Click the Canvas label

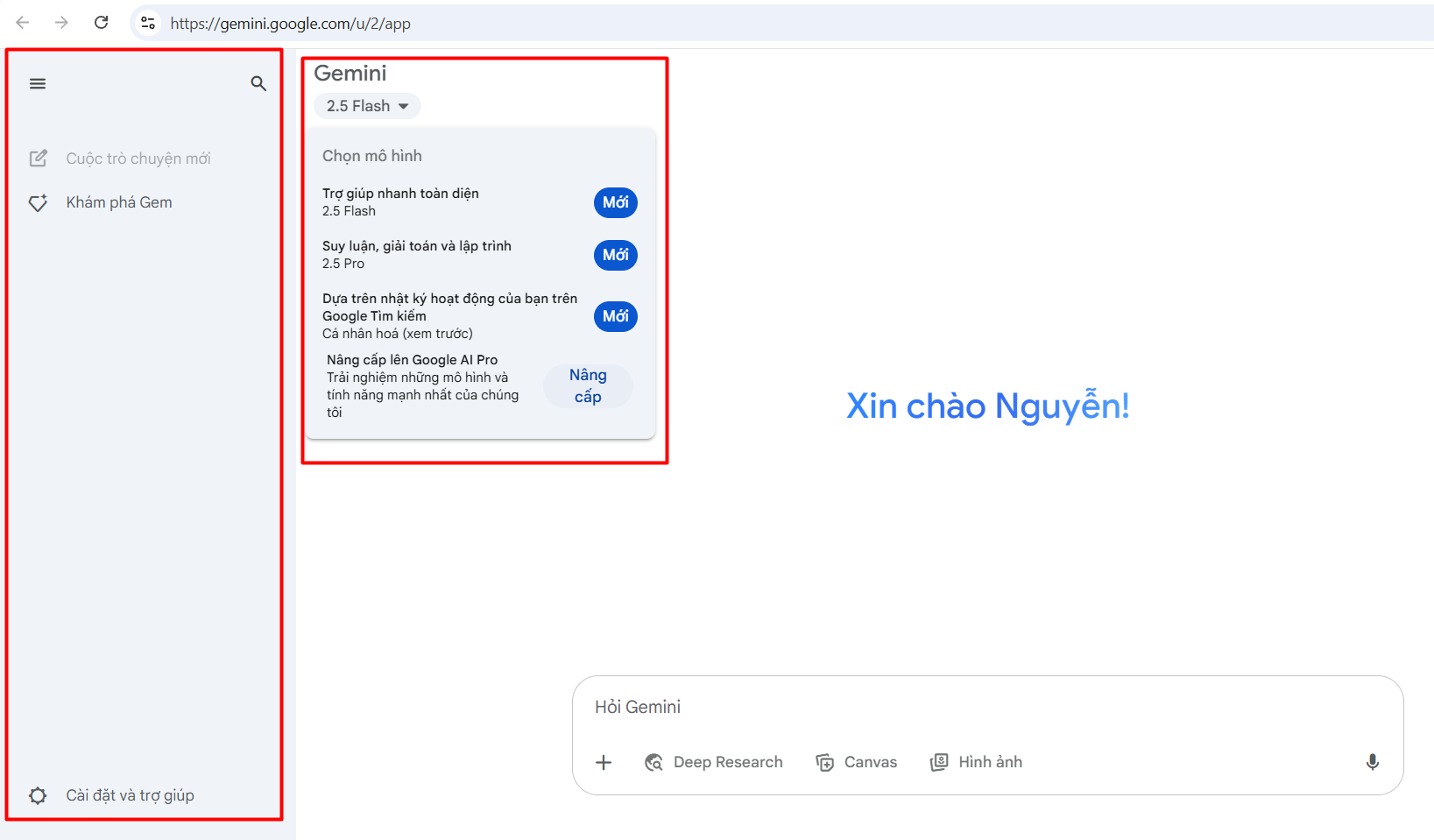[x=871, y=762]
